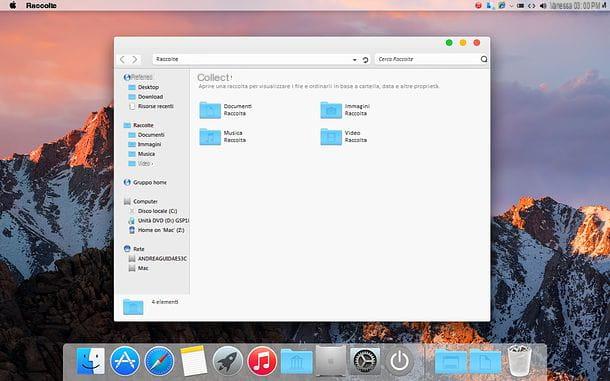Open the Trash in the dock
Screen dimensions: 610x381
519,361
